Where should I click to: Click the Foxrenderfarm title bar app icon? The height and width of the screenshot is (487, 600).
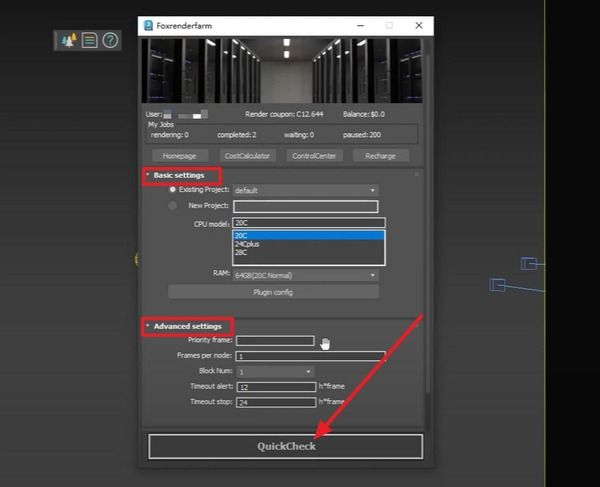point(148,26)
